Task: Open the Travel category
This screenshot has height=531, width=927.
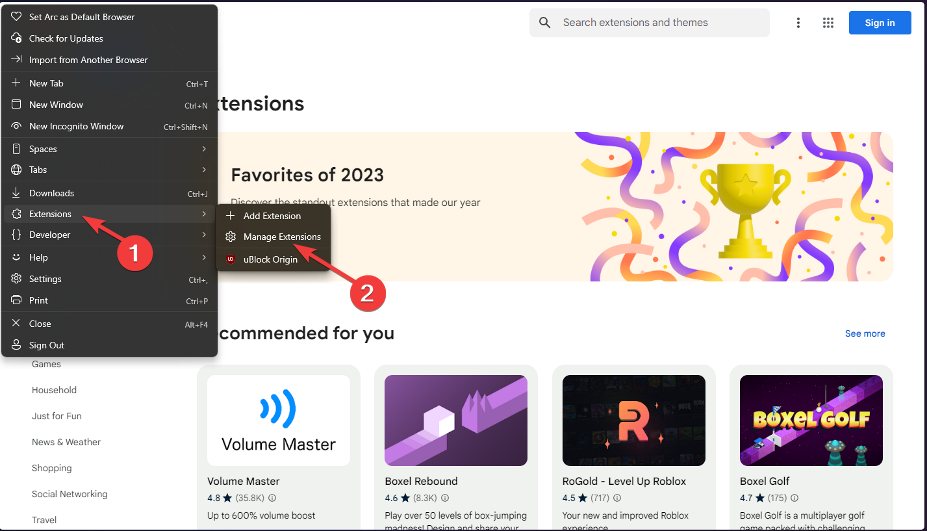Action: (44, 520)
